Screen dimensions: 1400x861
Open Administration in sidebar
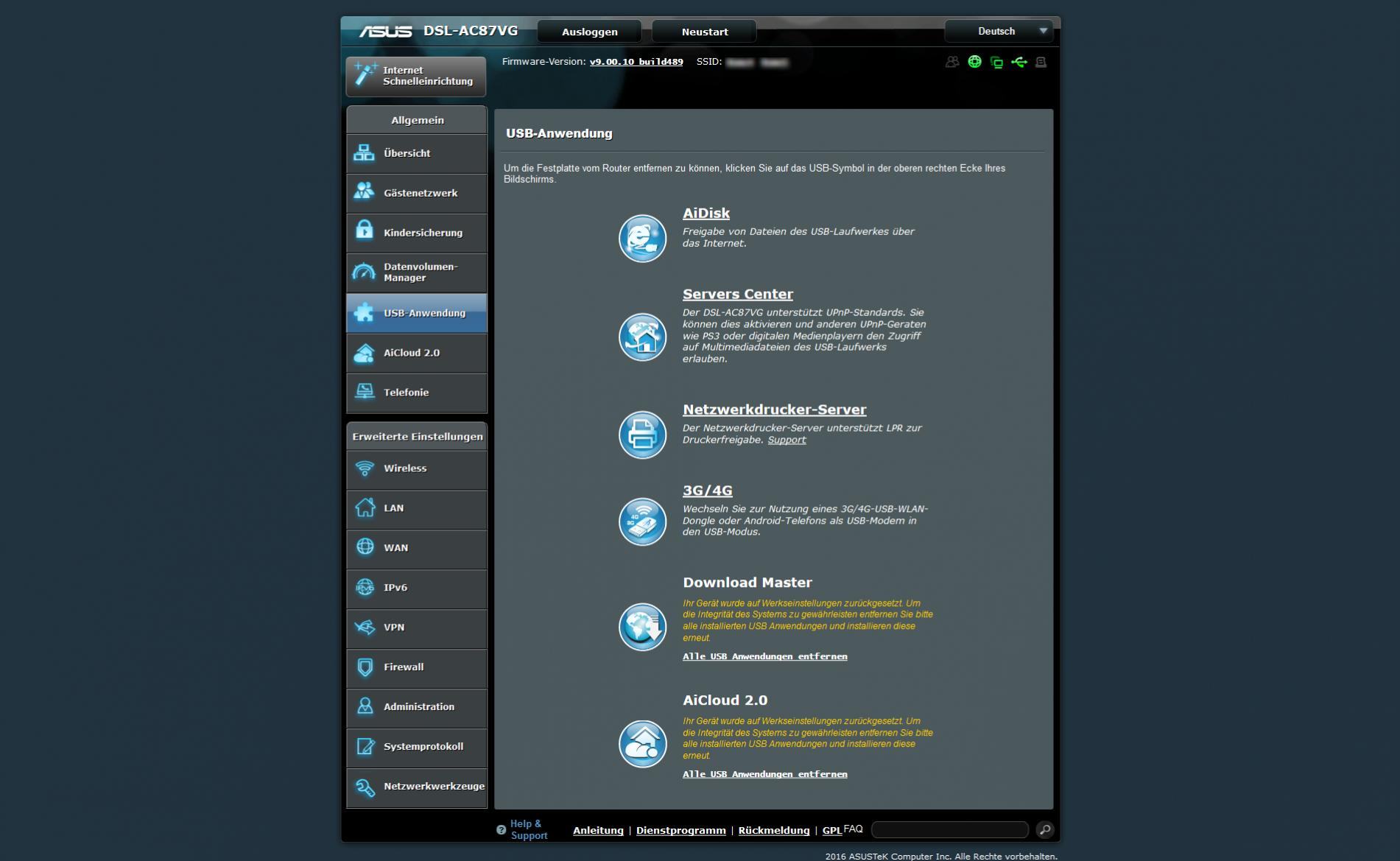pos(417,707)
